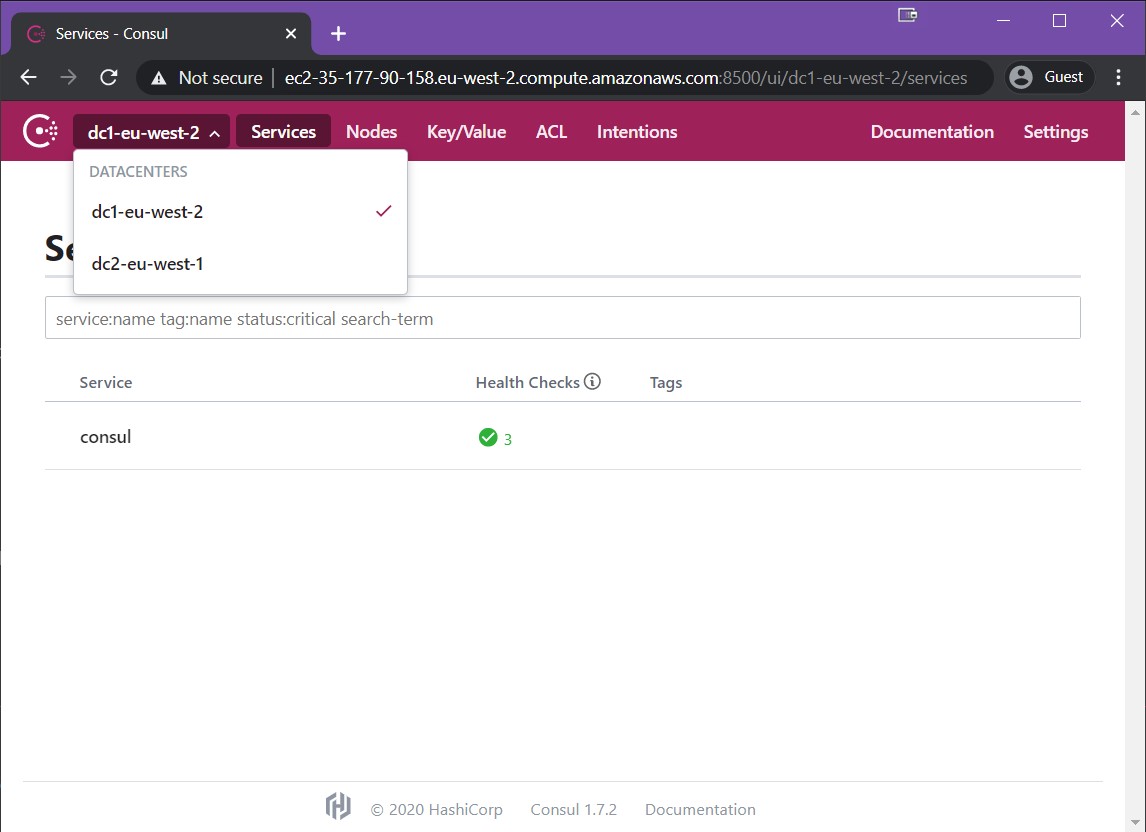Click the Health Checks column header

528,382
